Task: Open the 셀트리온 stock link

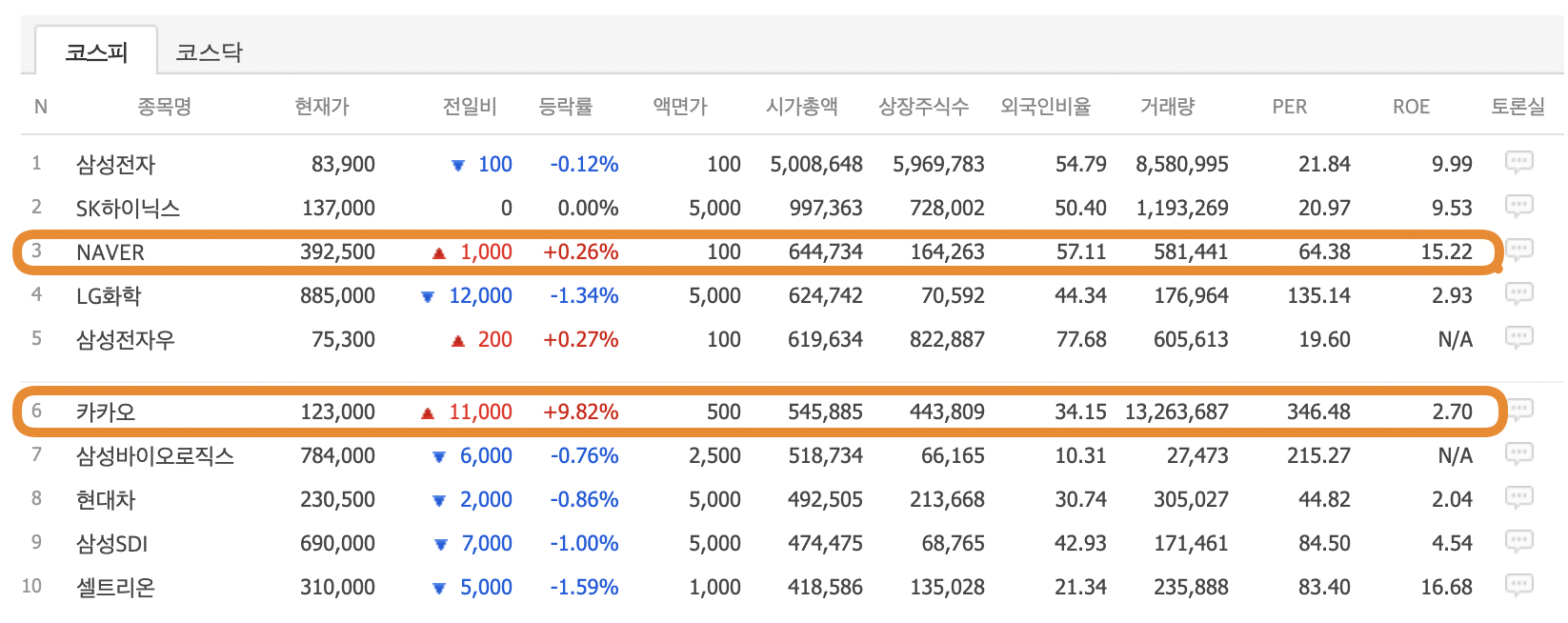Action: pyautogui.click(x=115, y=588)
